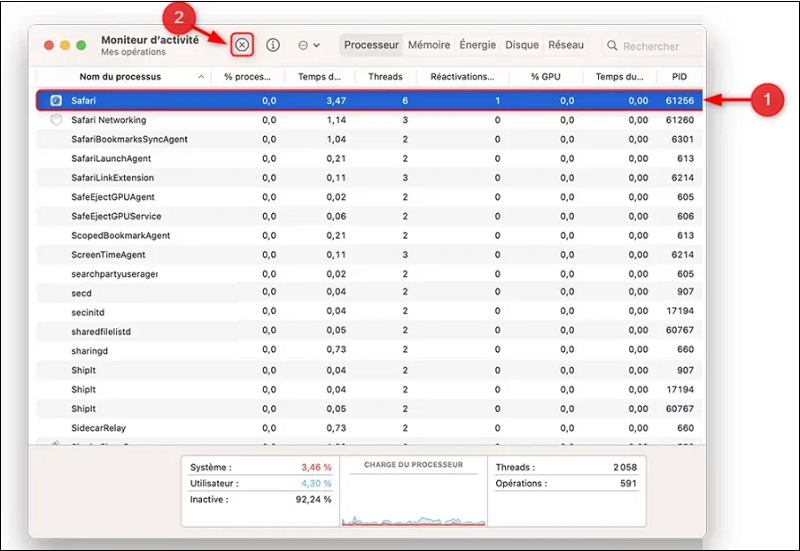Click the yellow minimize window button
800x551 pixels.
pos(65,45)
